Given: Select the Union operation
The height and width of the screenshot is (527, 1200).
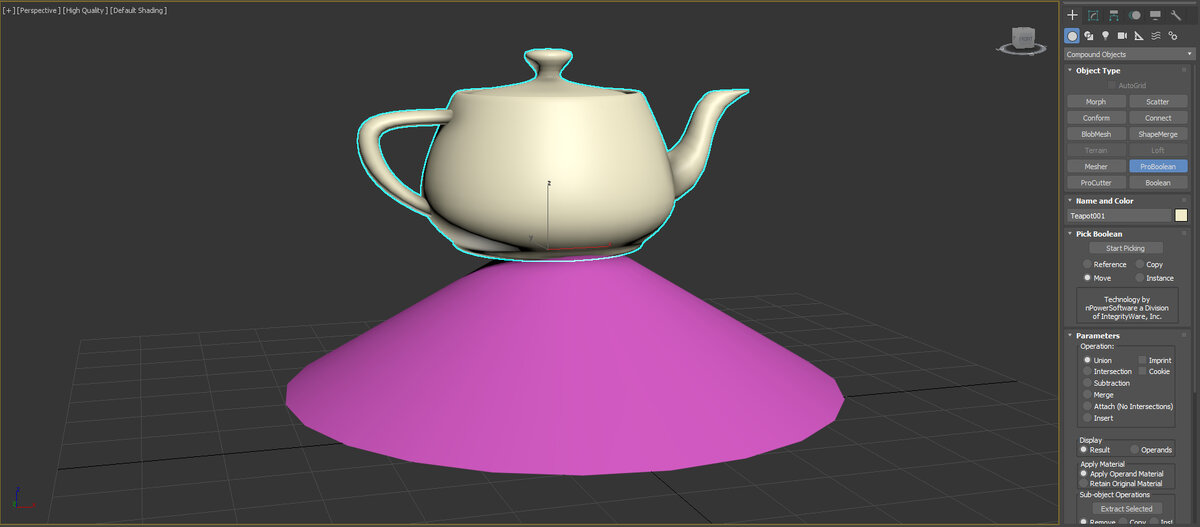Looking at the screenshot, I should (x=1098, y=360).
